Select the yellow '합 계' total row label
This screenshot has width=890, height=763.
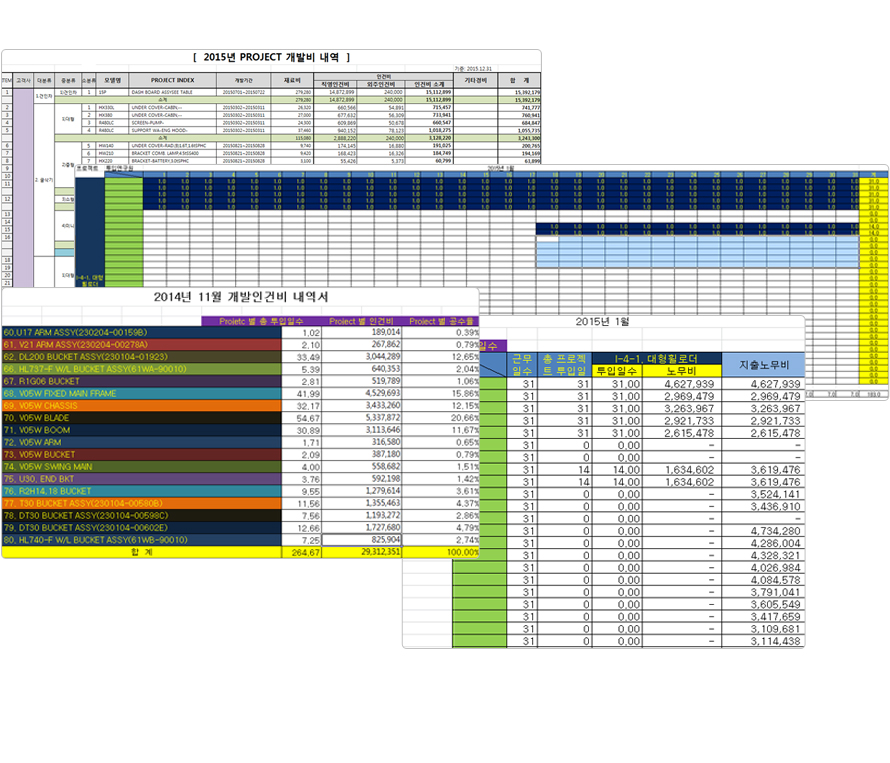142,552
